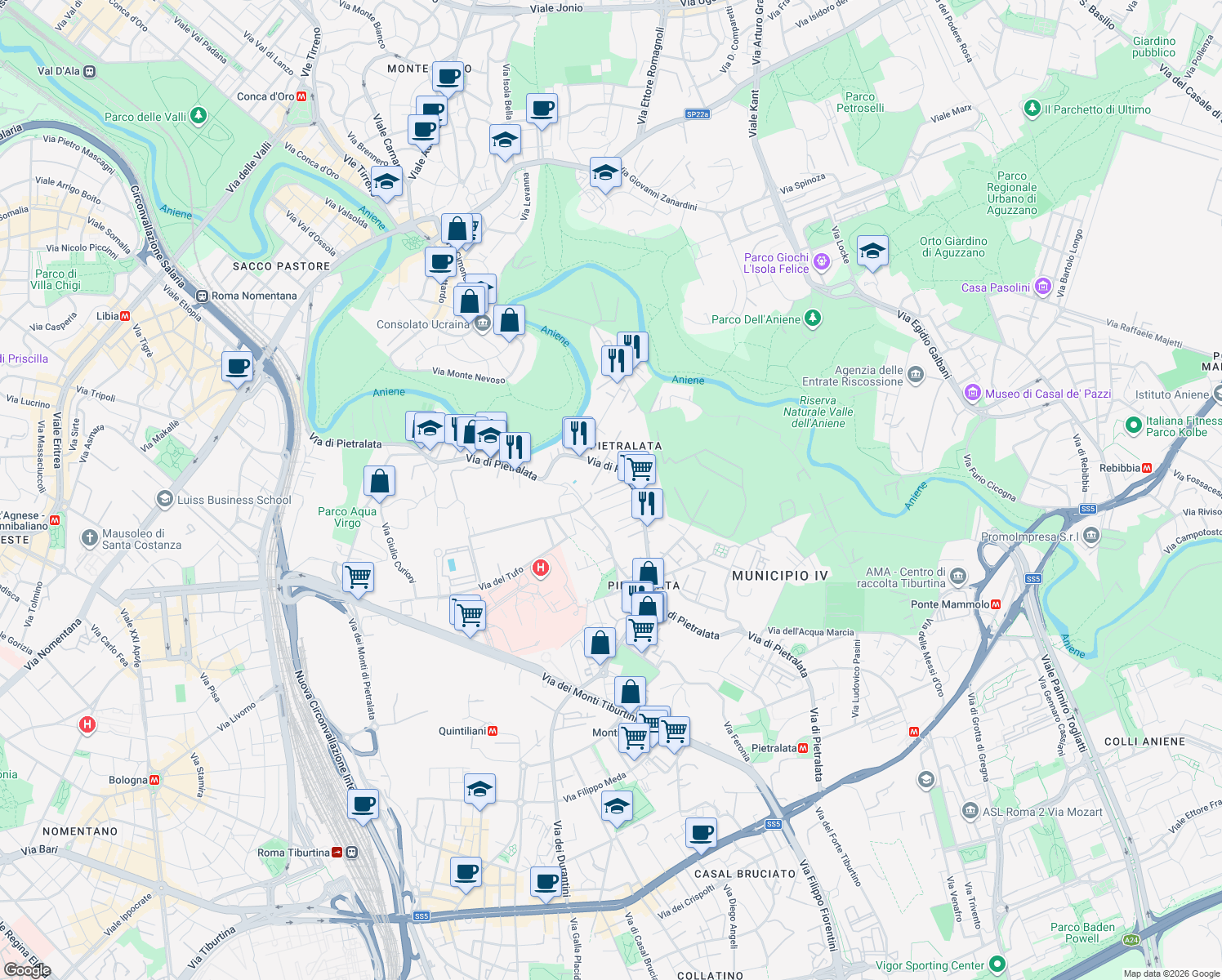Open the cart marker west of Via dei Monti di Pietralata
The width and height of the screenshot is (1222, 980).
(358, 578)
